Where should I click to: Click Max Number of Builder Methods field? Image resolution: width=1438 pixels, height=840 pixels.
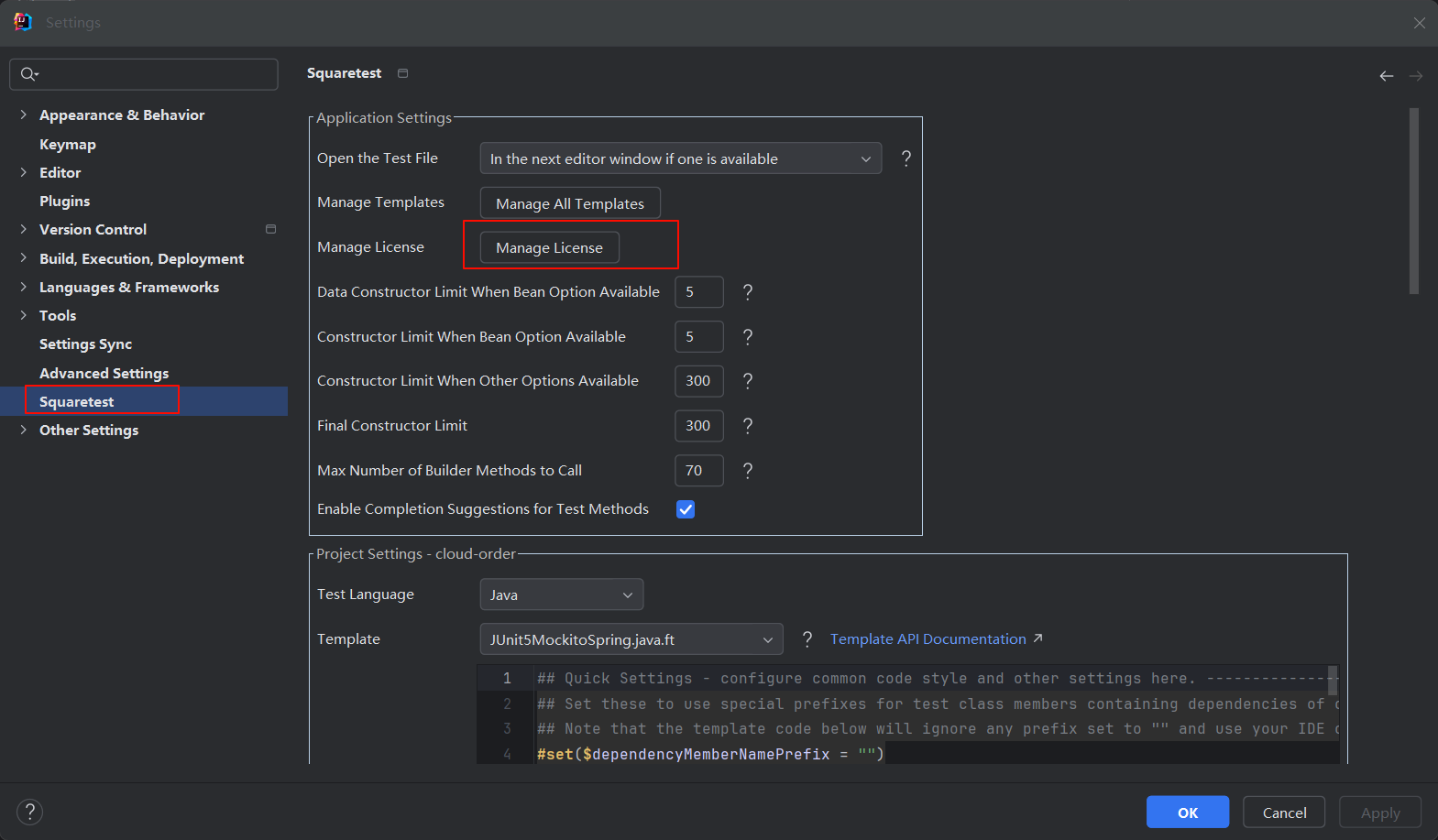699,471
